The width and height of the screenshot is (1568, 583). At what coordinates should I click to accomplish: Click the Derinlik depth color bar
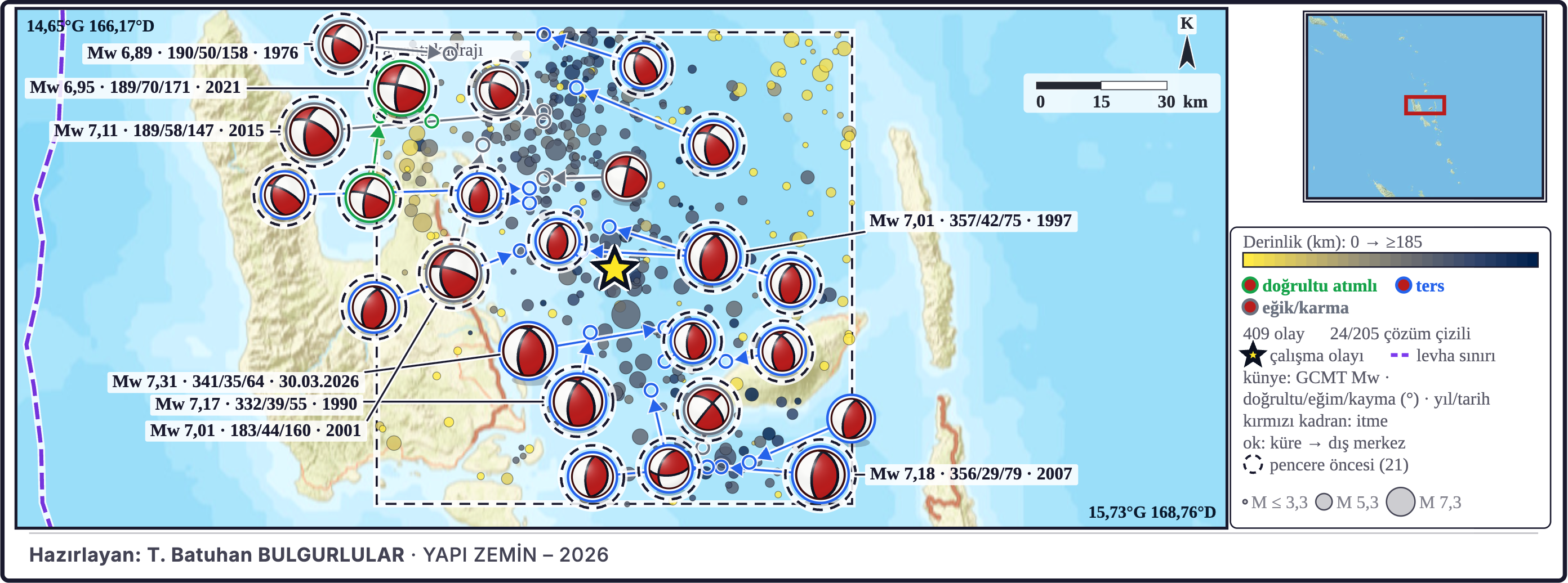(1390, 259)
